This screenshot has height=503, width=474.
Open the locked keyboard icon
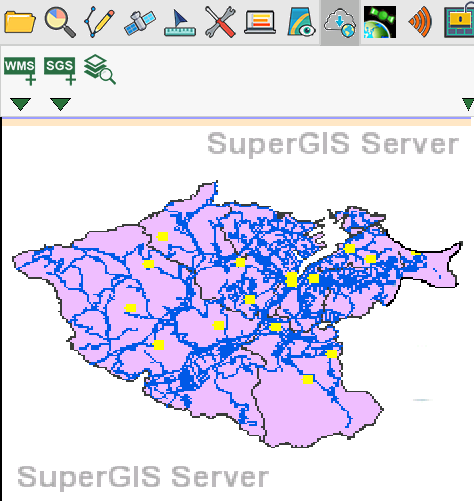459,22
